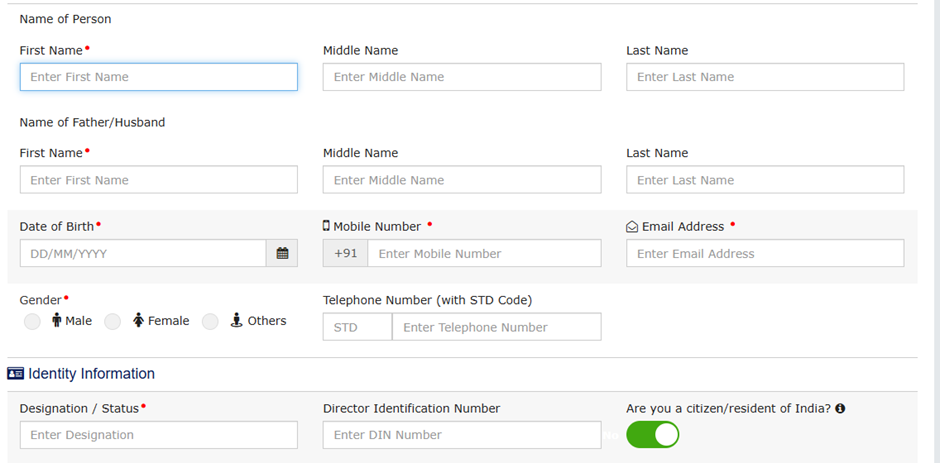Click the person's Middle Name field
The image size is (940, 463).
[x=461, y=77]
